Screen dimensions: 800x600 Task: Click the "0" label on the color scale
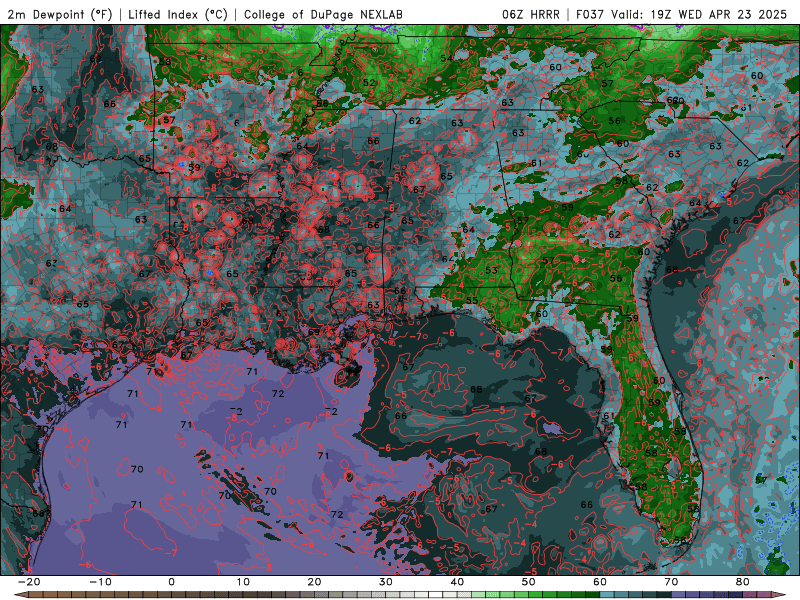click(171, 582)
